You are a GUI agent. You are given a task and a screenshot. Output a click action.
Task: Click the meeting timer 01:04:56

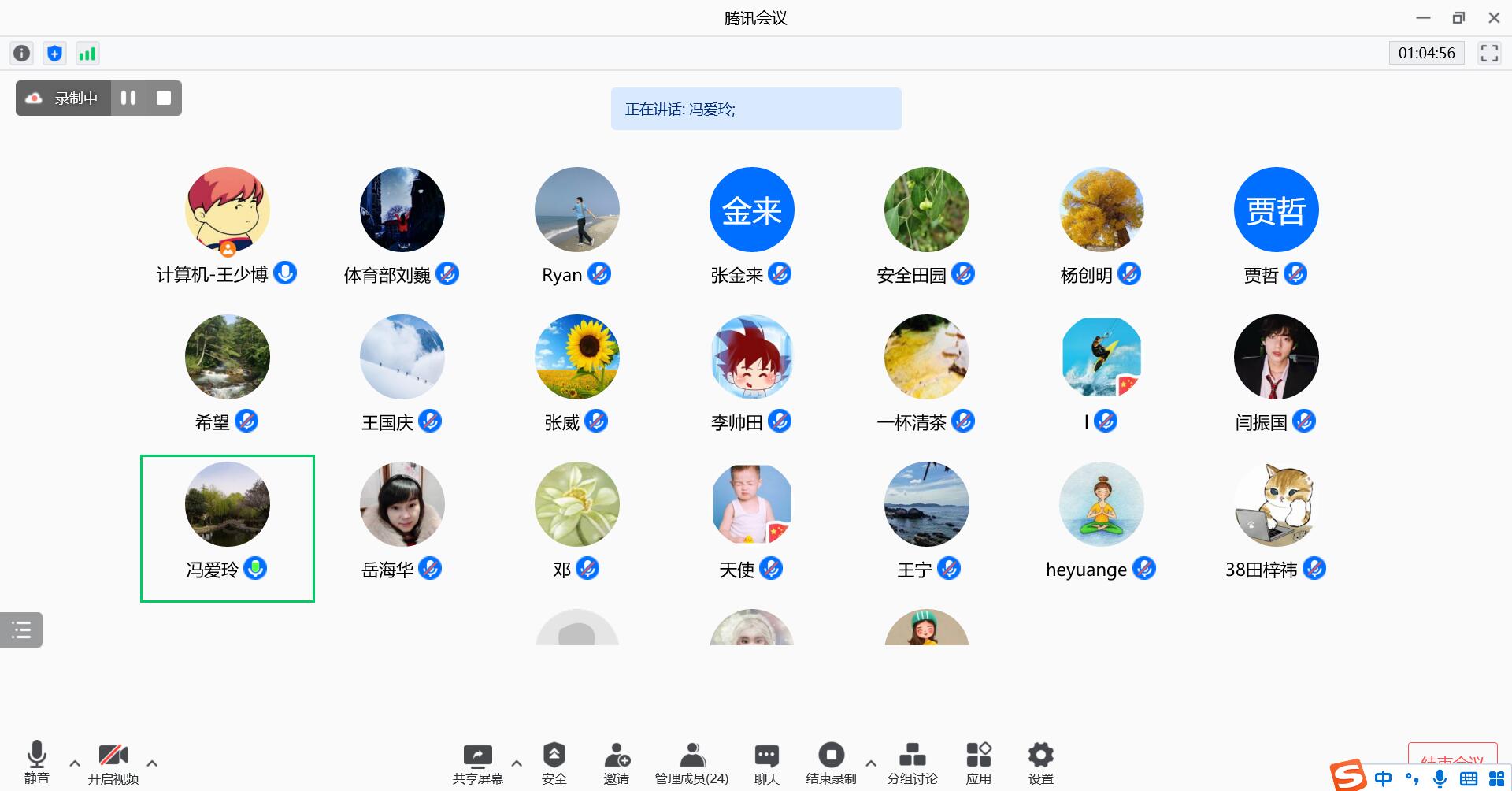pos(1426,53)
